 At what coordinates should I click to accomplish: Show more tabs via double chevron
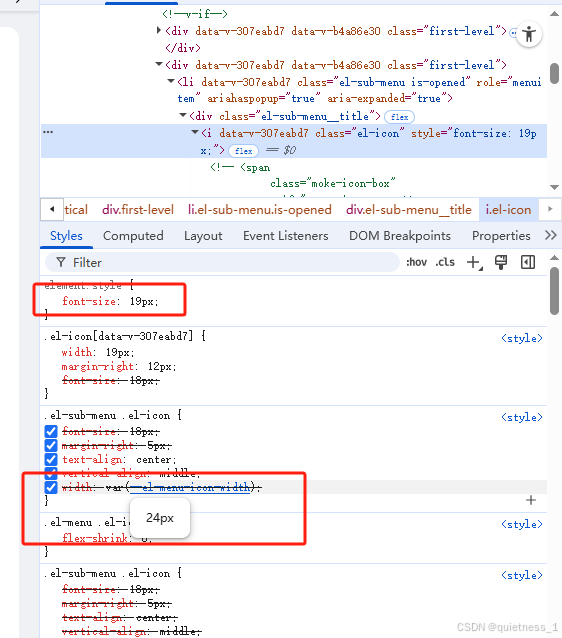pos(550,235)
